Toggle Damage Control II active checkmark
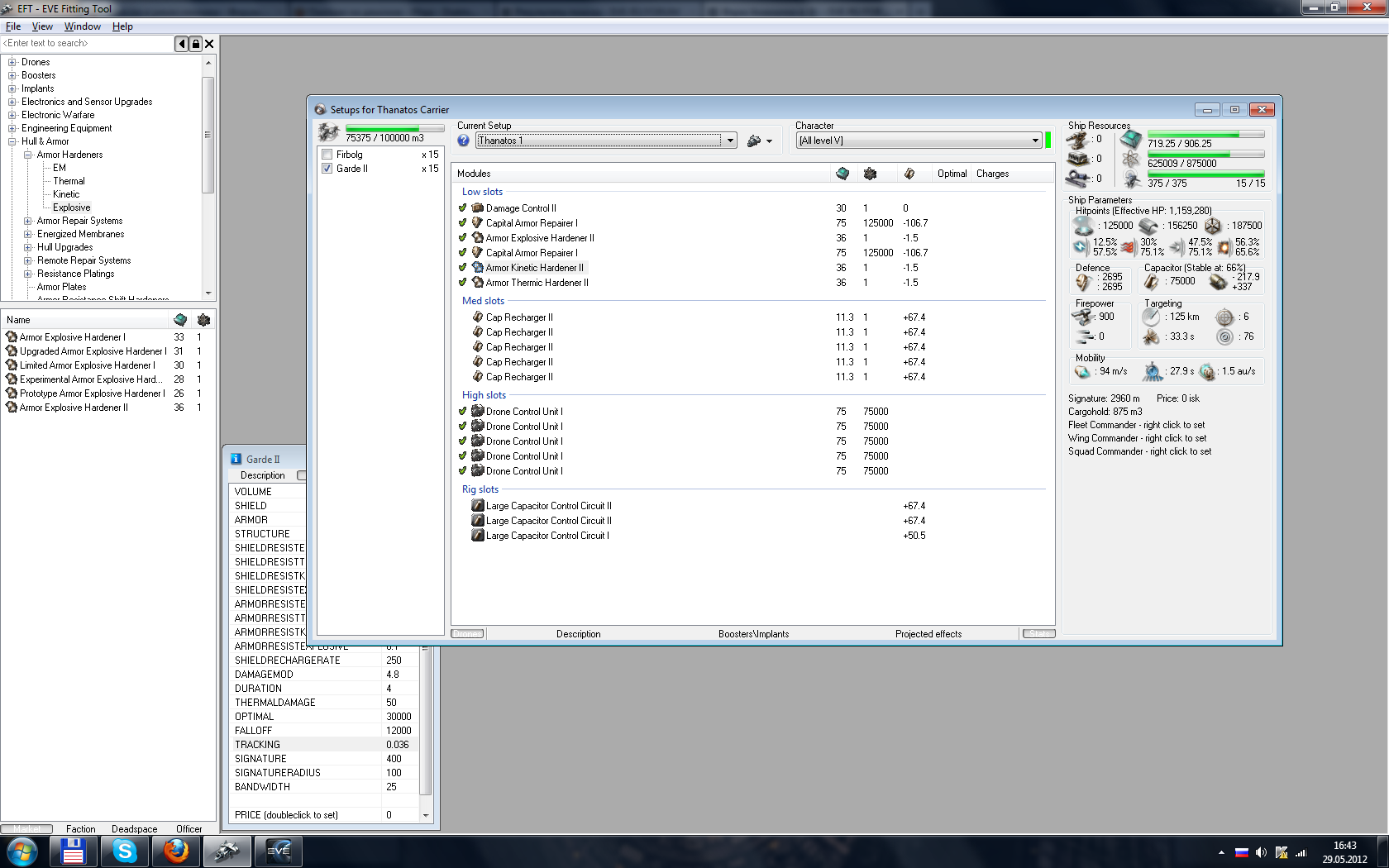 462,208
